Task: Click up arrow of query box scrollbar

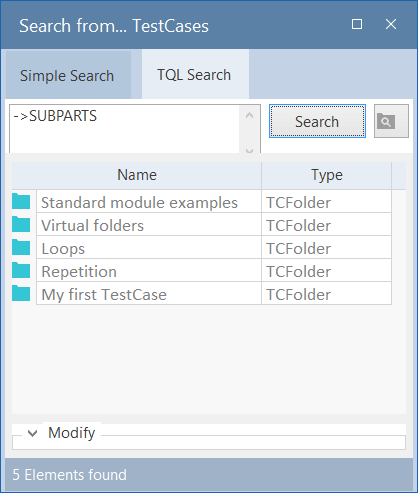Action: coord(249,115)
